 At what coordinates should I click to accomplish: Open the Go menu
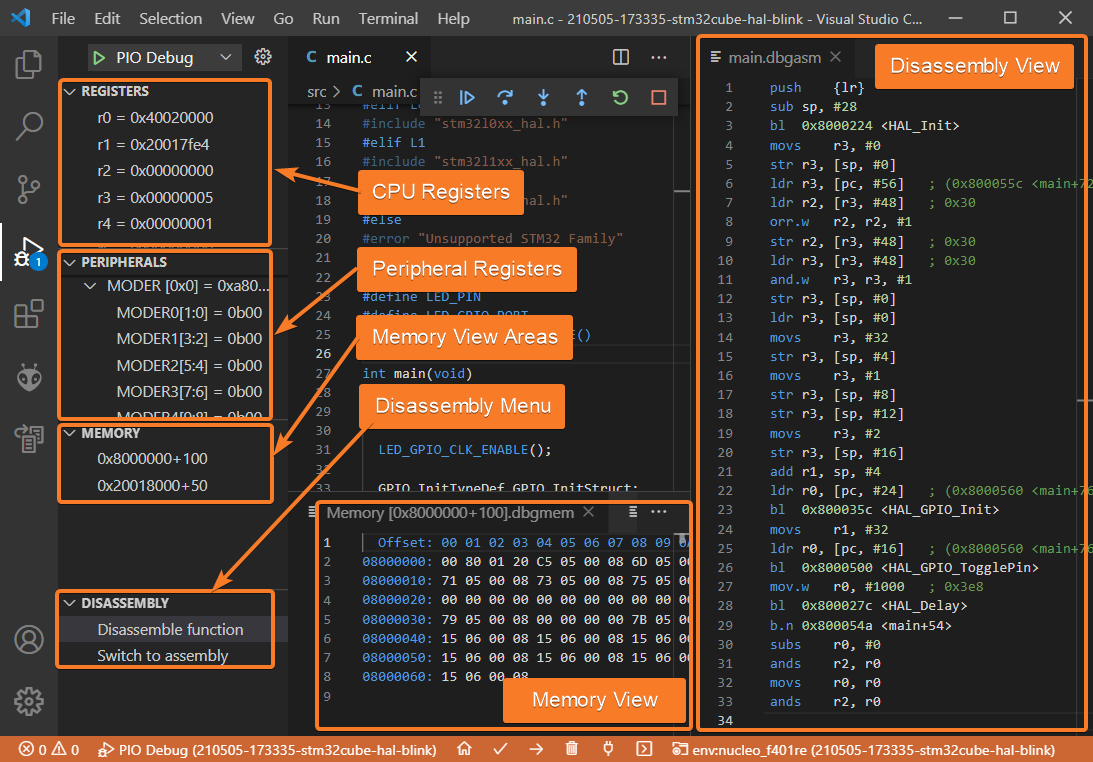pyautogui.click(x=283, y=19)
